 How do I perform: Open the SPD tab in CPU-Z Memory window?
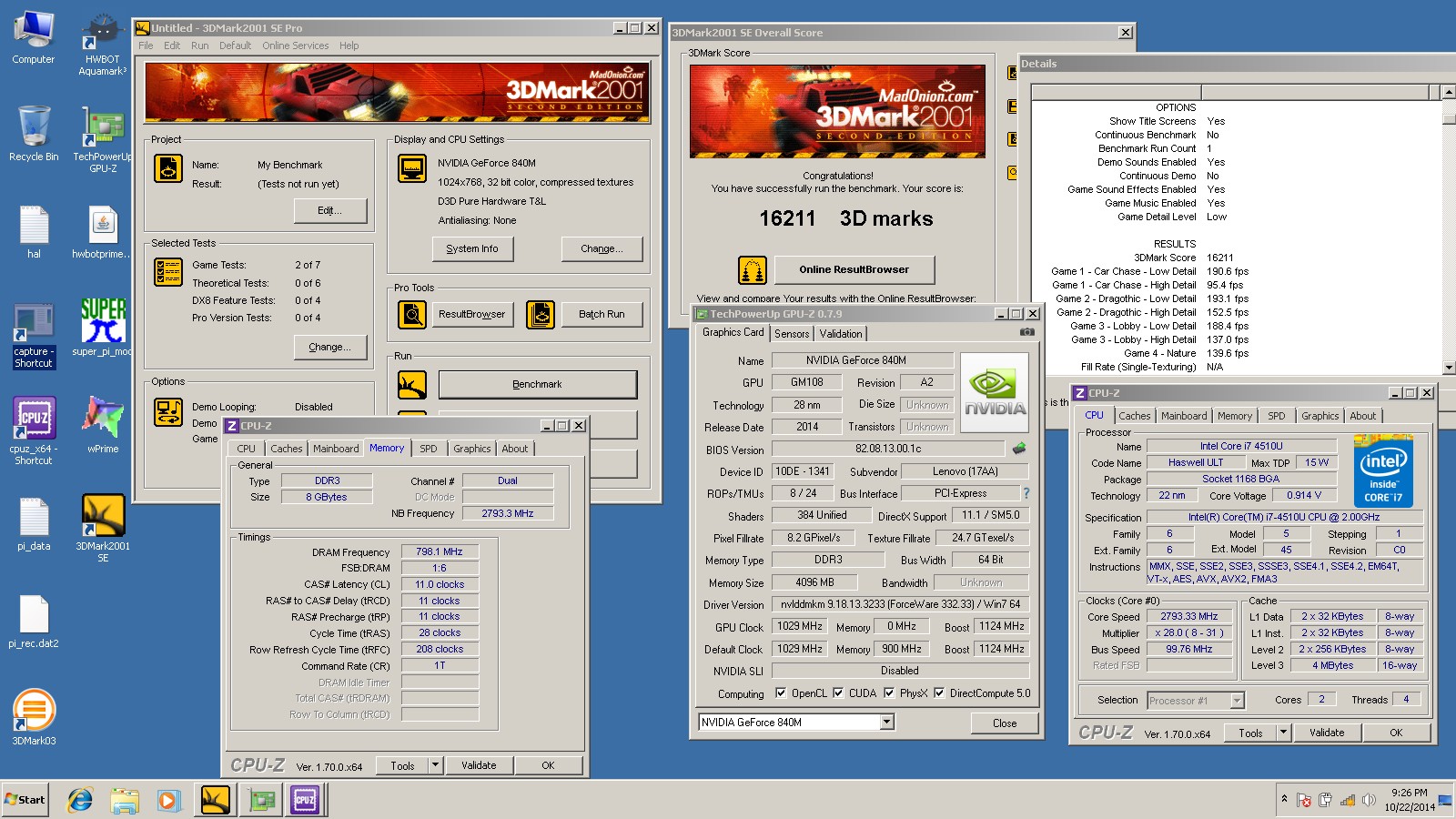[x=429, y=449]
